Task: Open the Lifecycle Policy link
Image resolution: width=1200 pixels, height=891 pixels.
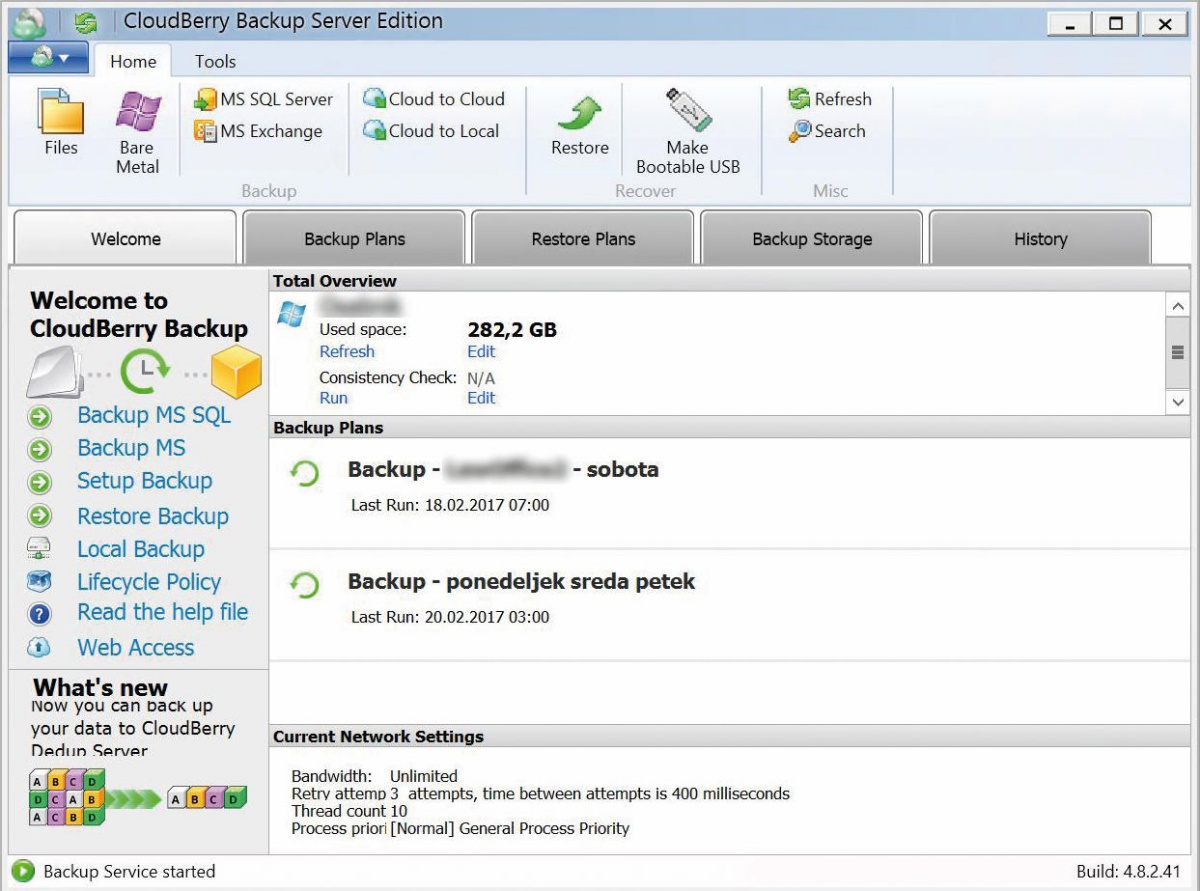Action: [x=149, y=582]
